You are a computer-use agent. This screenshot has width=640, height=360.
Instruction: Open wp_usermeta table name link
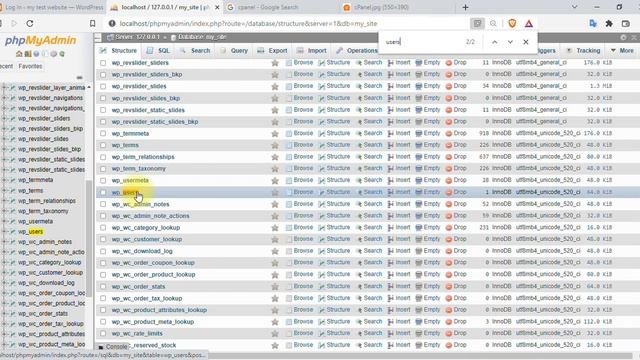point(130,180)
